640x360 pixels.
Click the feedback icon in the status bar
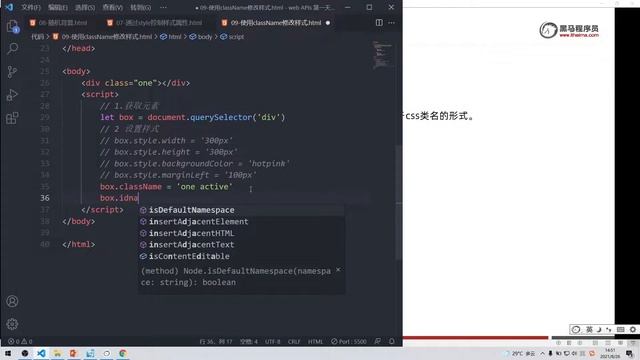click(378, 341)
